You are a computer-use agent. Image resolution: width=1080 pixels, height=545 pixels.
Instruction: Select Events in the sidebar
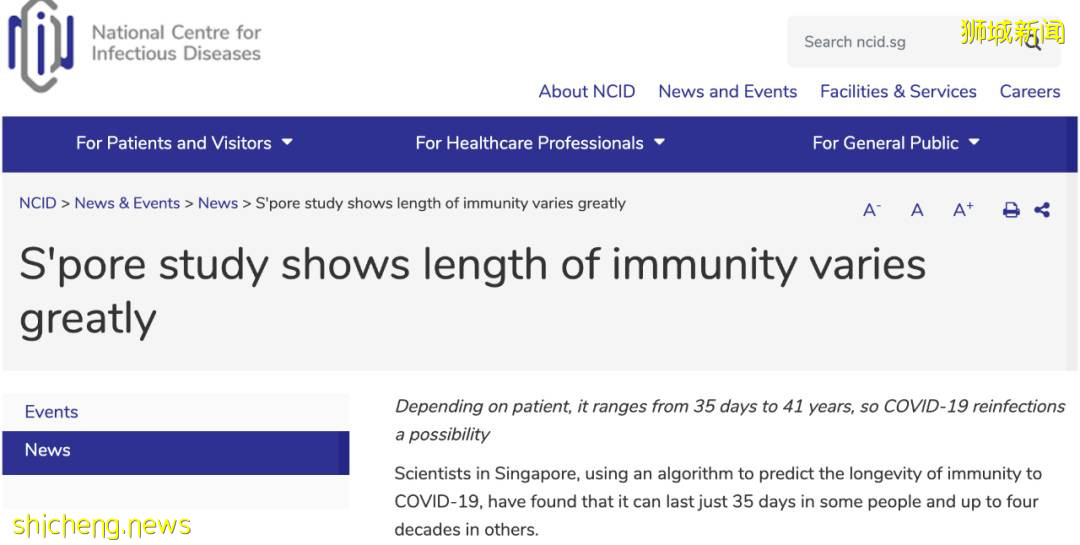click(x=52, y=412)
